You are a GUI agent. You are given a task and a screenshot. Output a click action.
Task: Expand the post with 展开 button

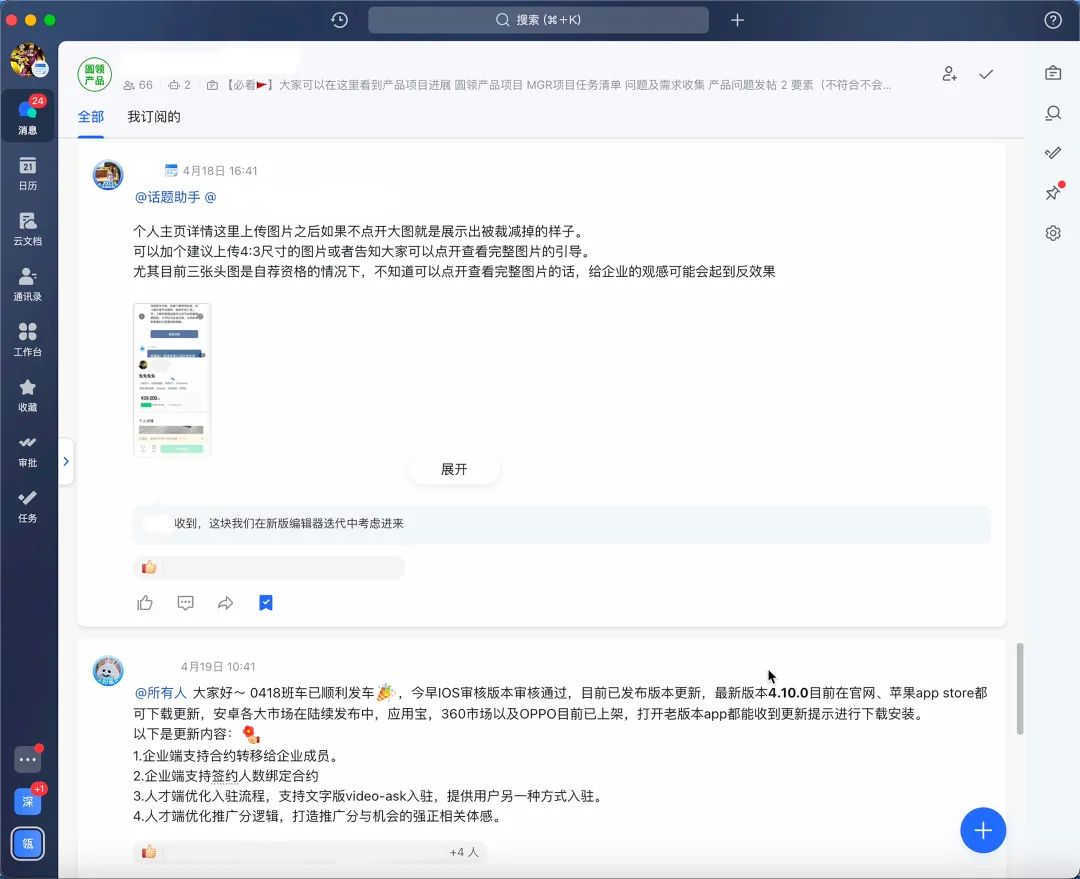click(454, 469)
